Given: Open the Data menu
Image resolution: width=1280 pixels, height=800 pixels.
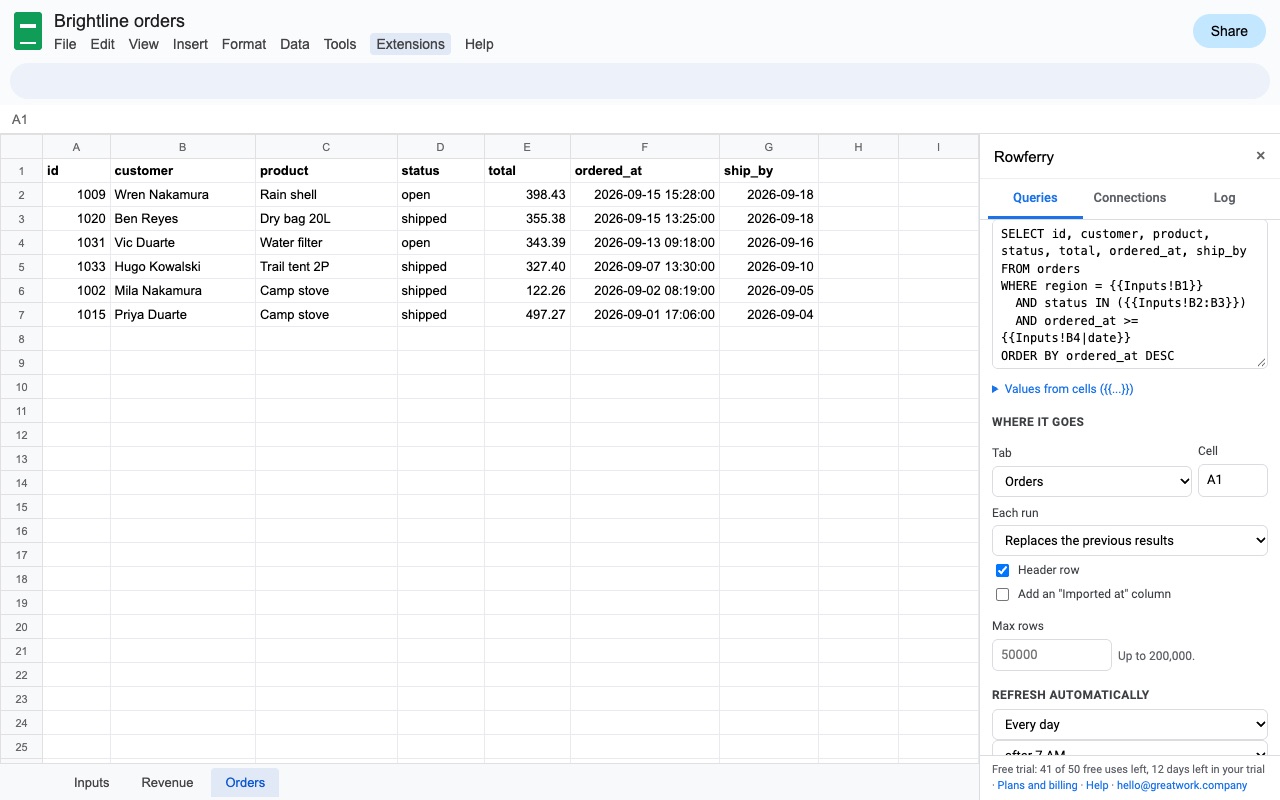Looking at the screenshot, I should (x=295, y=44).
